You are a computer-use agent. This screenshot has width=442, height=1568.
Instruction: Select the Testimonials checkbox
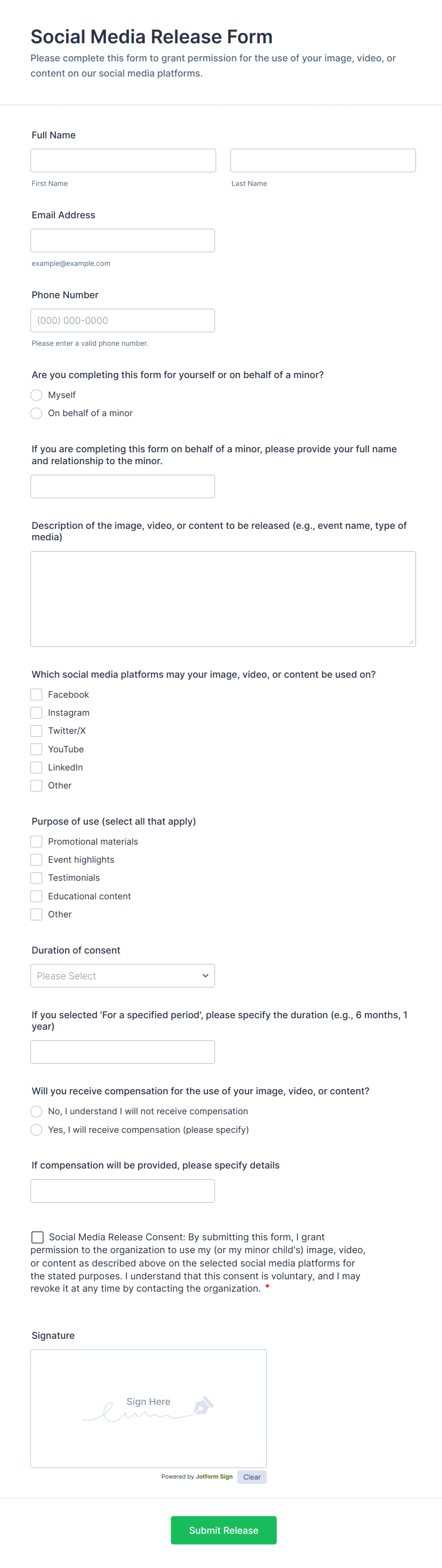(x=37, y=878)
